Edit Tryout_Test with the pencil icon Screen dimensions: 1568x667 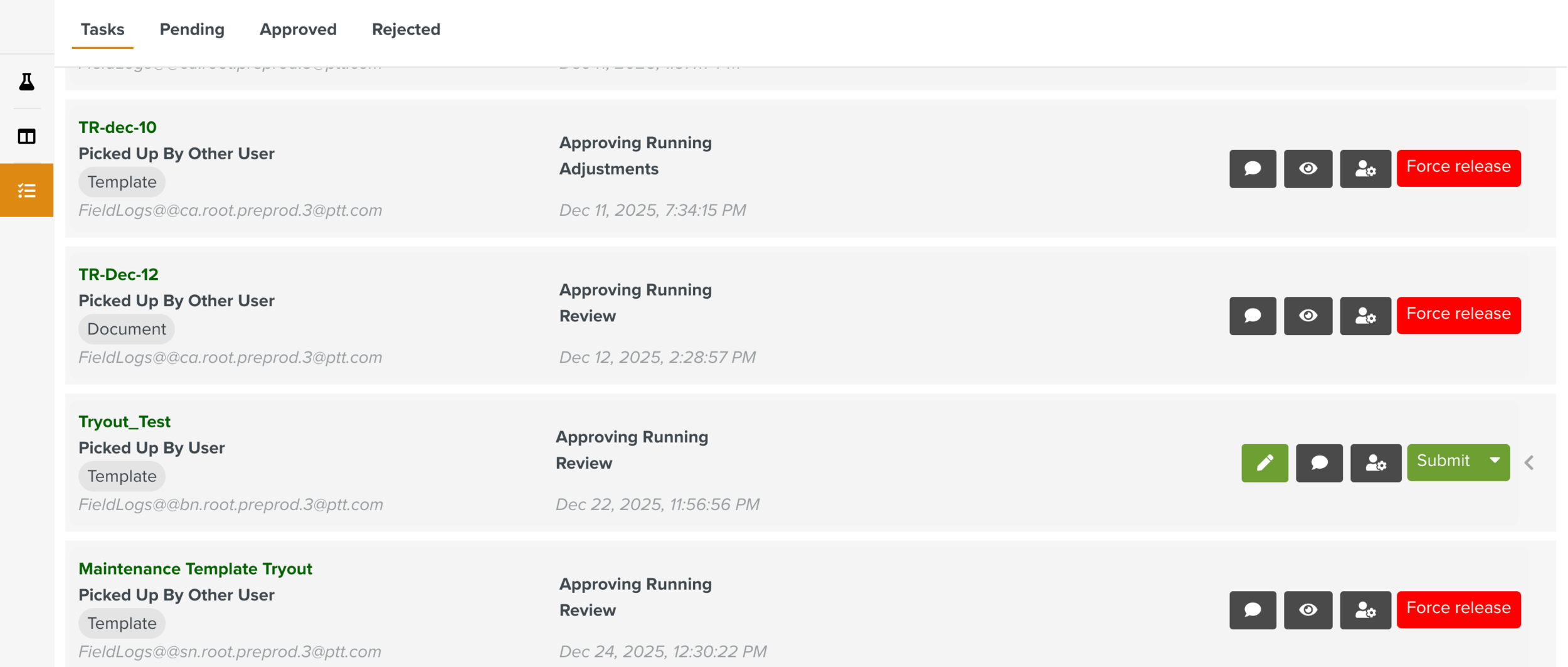point(1264,462)
